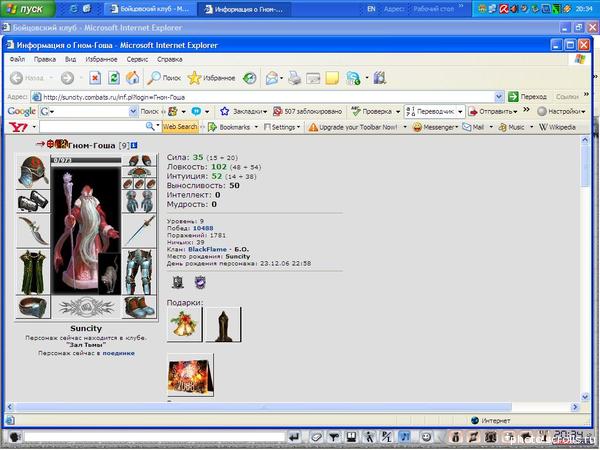
Task: Open the Сервис menu
Action: pos(137,59)
